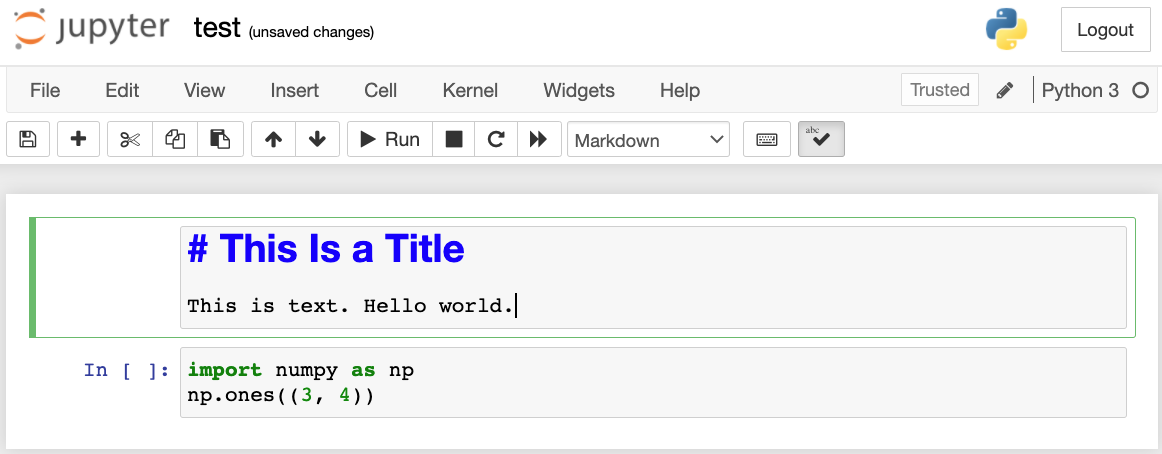The height and width of the screenshot is (454, 1162).
Task: Move selected cell up arrow
Action: pyautogui.click(x=273, y=140)
